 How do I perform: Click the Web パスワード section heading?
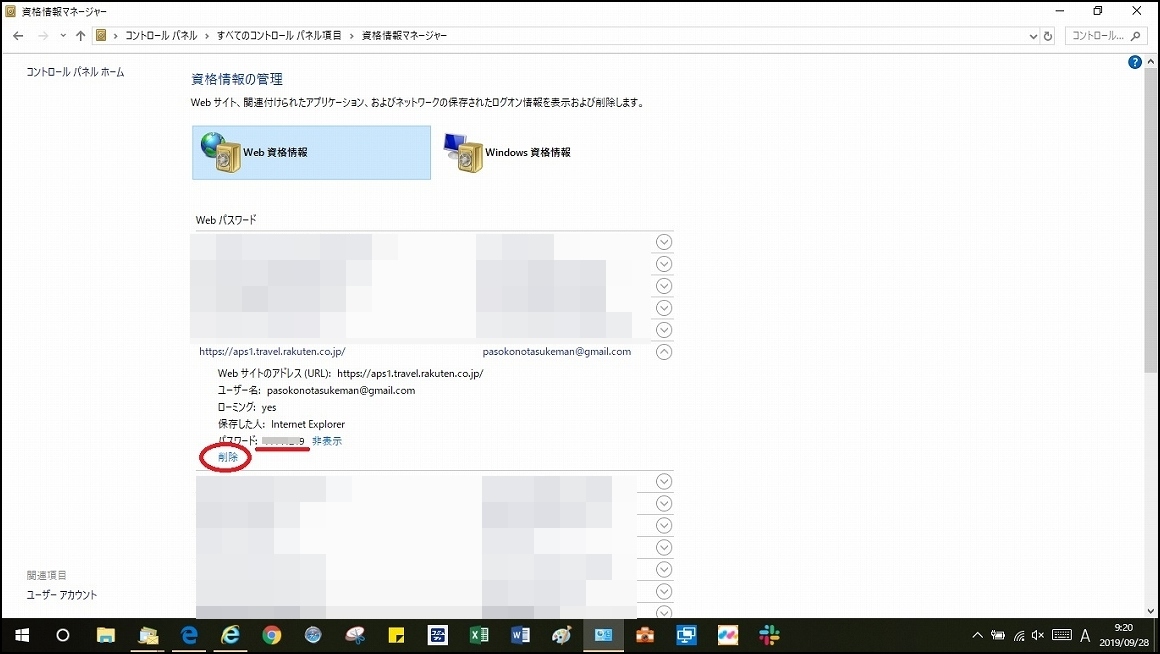226,220
